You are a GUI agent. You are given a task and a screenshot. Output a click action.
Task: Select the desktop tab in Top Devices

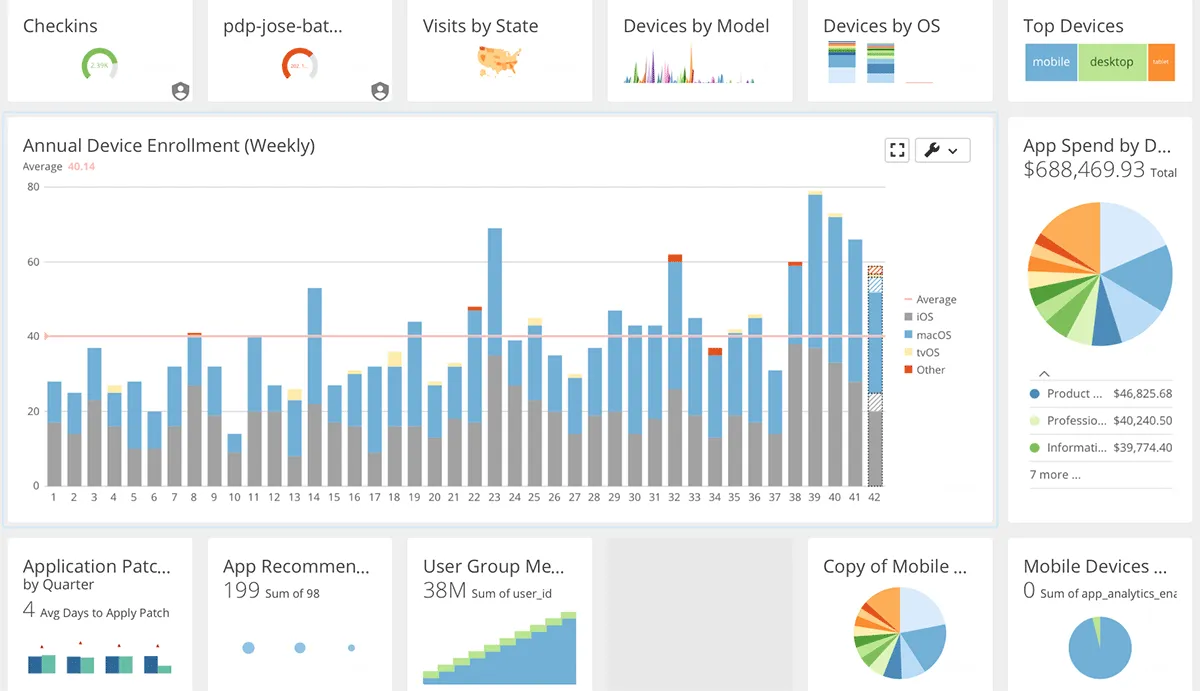coord(1111,61)
